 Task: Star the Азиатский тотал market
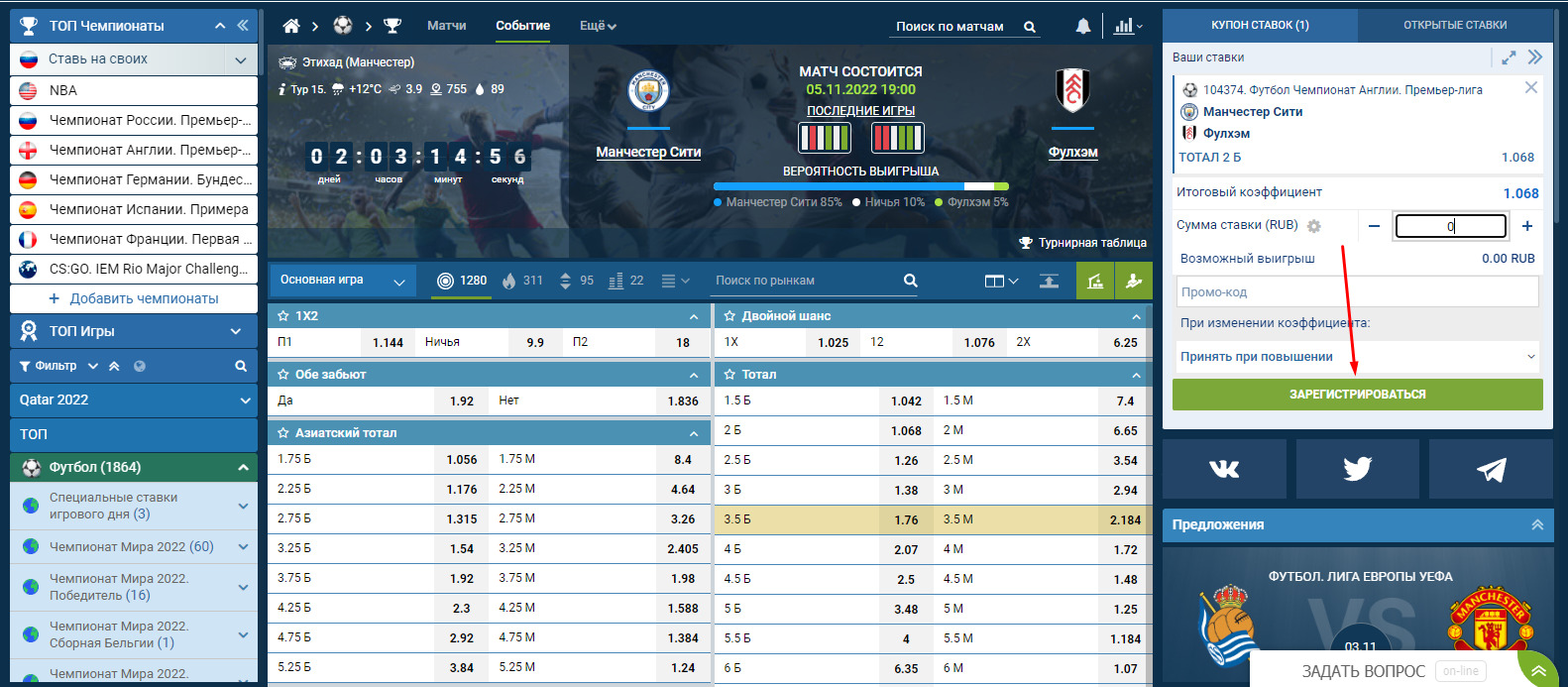pyautogui.click(x=283, y=433)
